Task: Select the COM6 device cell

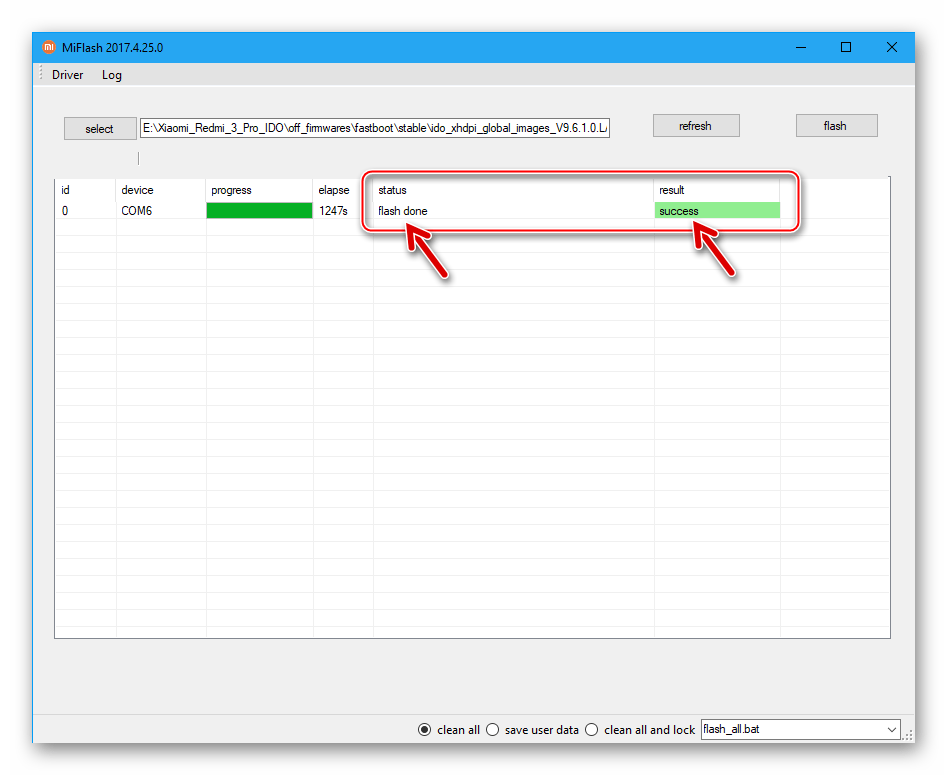Action: tap(161, 211)
